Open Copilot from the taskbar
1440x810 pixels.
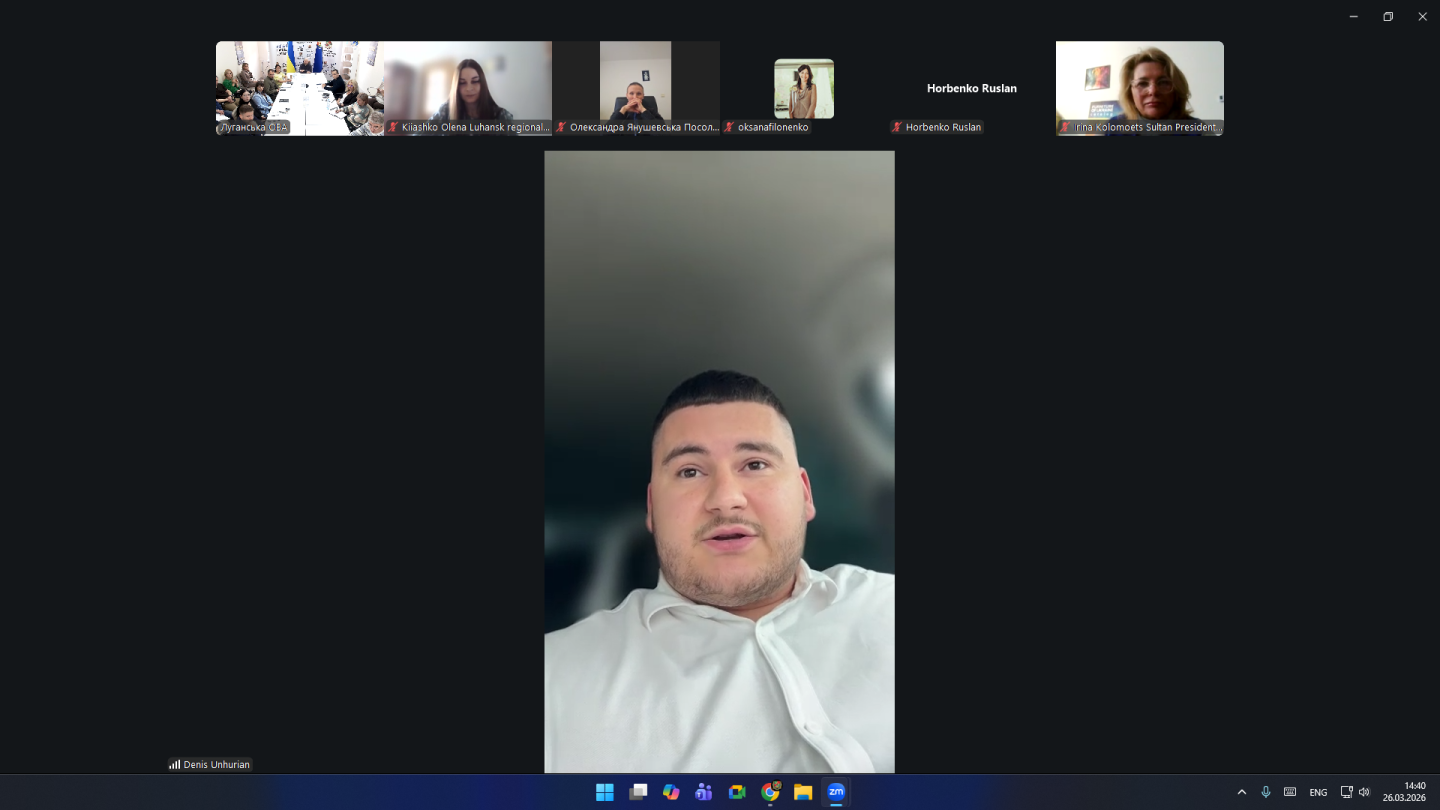click(x=671, y=792)
